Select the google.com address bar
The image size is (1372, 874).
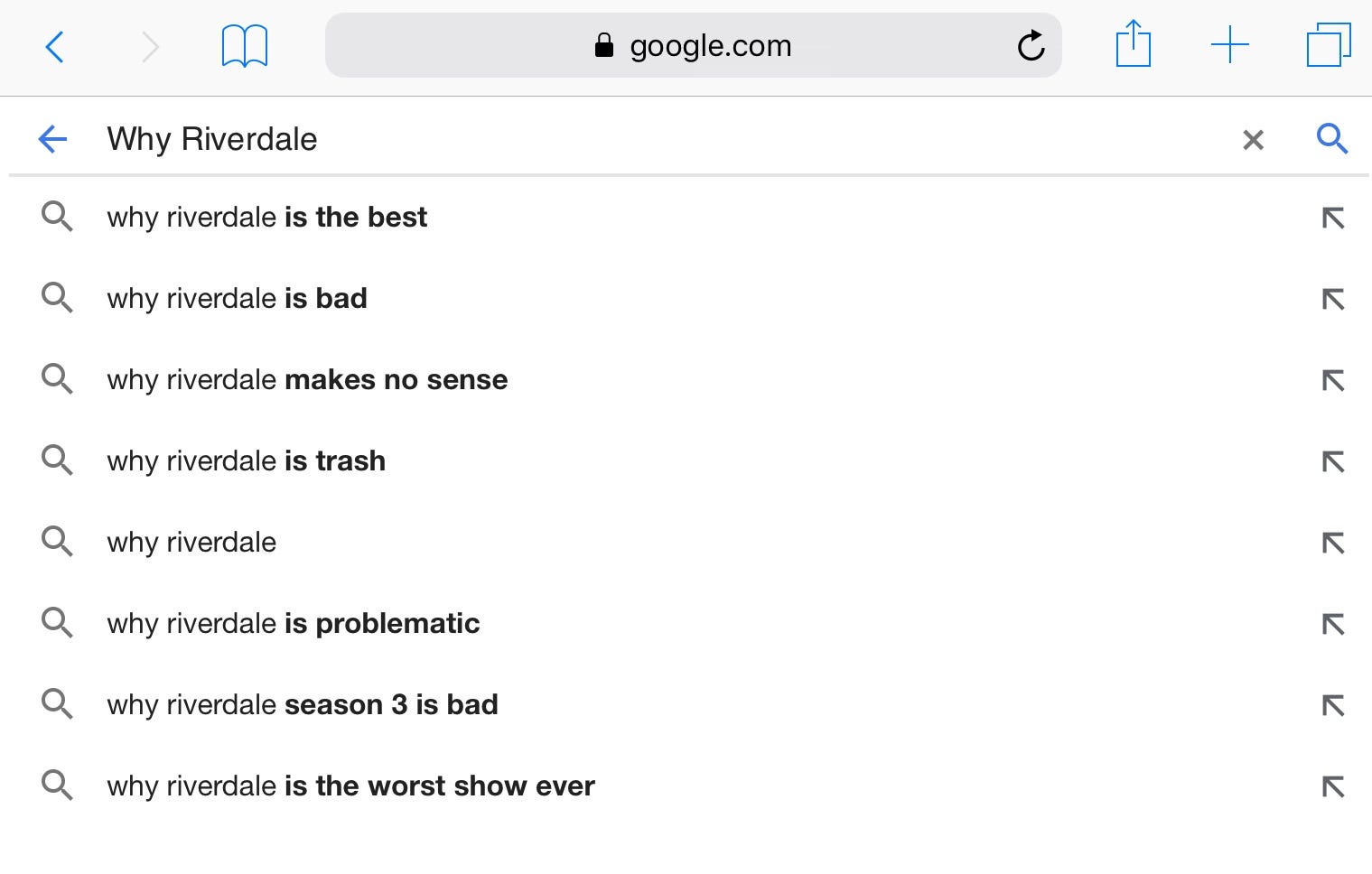(693, 45)
